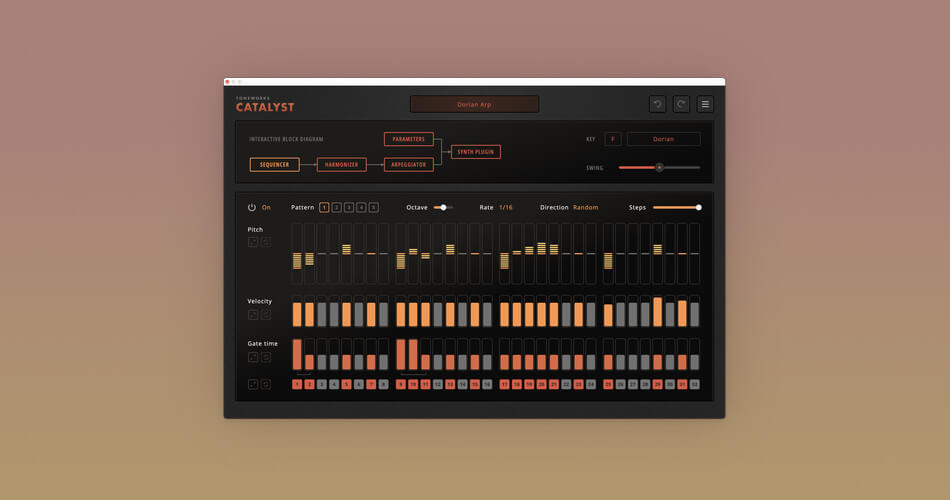Click the tall gate time bar of step 9
Image resolution: width=950 pixels, height=500 pixels.
400,355
